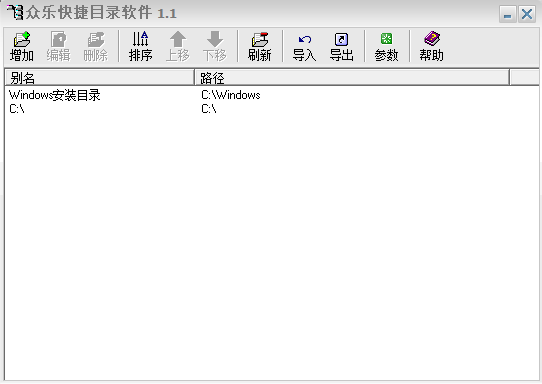This screenshot has width=542, height=384.
Task: Click the 上移 (Move up) arrow icon
Action: 178,46
